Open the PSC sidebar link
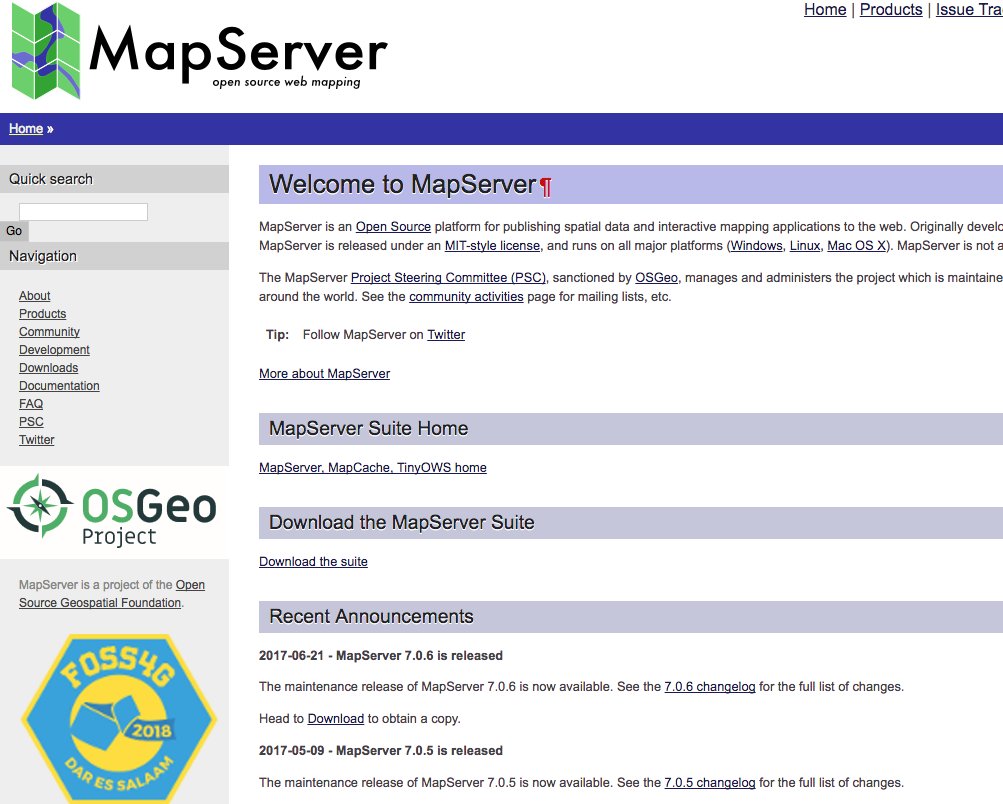Viewport: 1003px width, 804px height. pyautogui.click(x=31, y=421)
